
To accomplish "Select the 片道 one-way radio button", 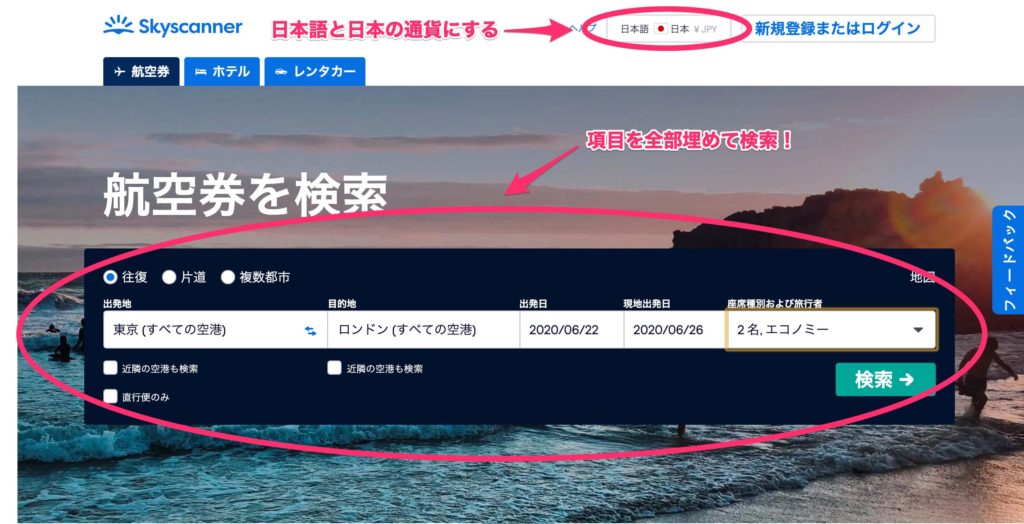I will 169,277.
